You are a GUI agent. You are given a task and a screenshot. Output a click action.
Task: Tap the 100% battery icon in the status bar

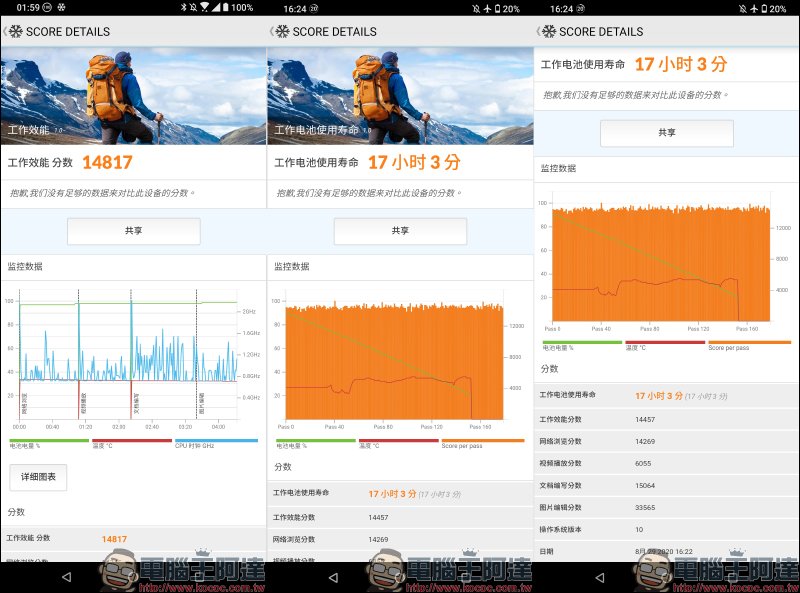click(225, 8)
